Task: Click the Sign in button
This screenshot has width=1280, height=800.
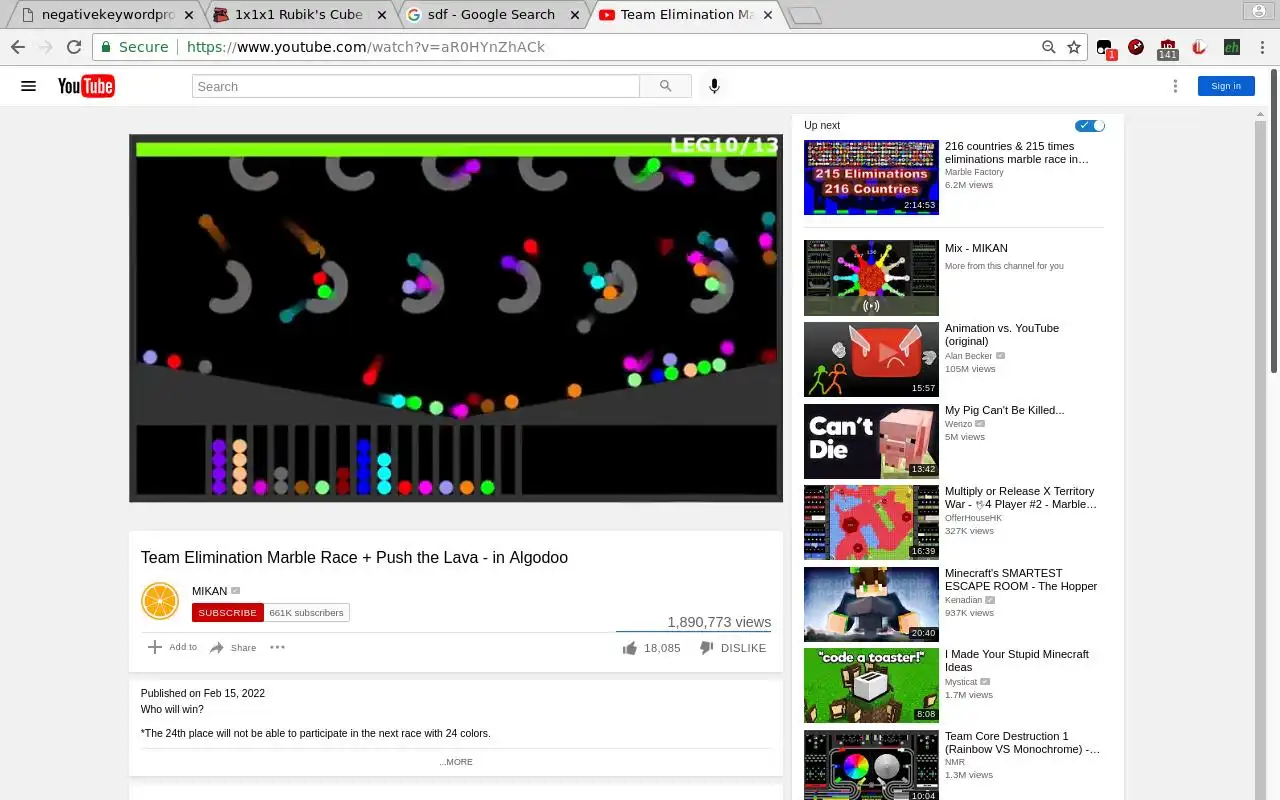Action: coord(1226,86)
